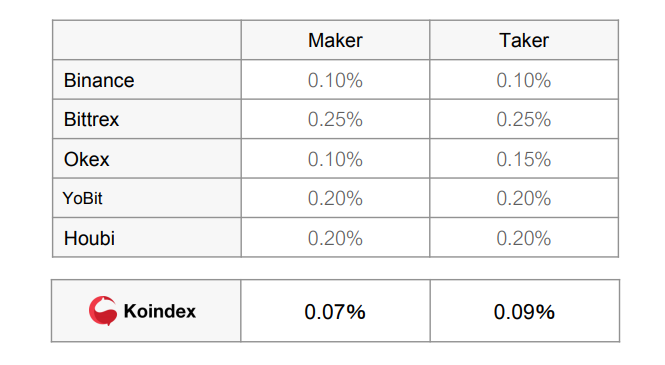Viewport: 665px width, 365px height.
Task: Click the empty top-left header cell
Action: [x=147, y=40]
